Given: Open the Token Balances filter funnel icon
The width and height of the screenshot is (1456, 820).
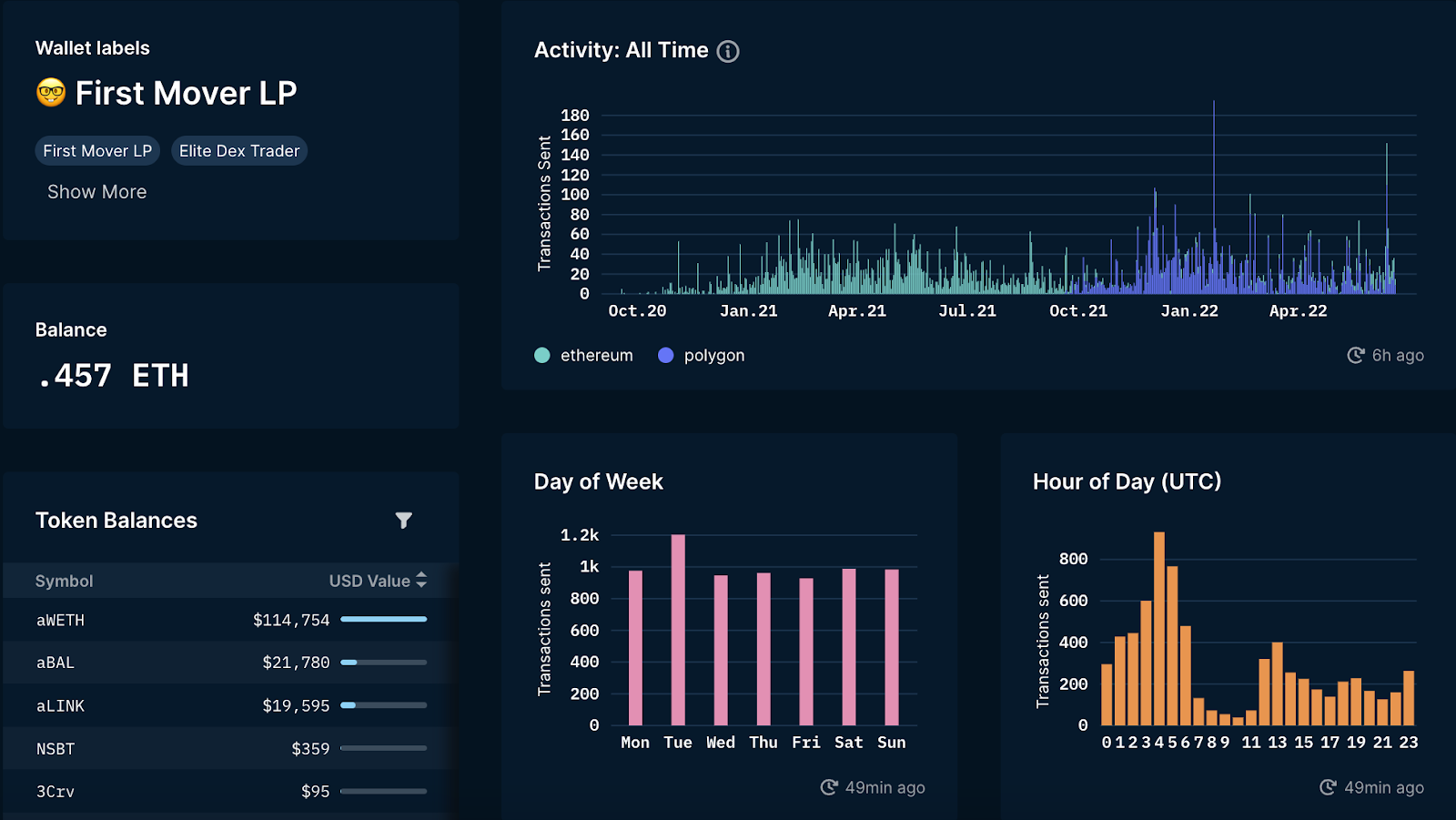Looking at the screenshot, I should coord(404,521).
